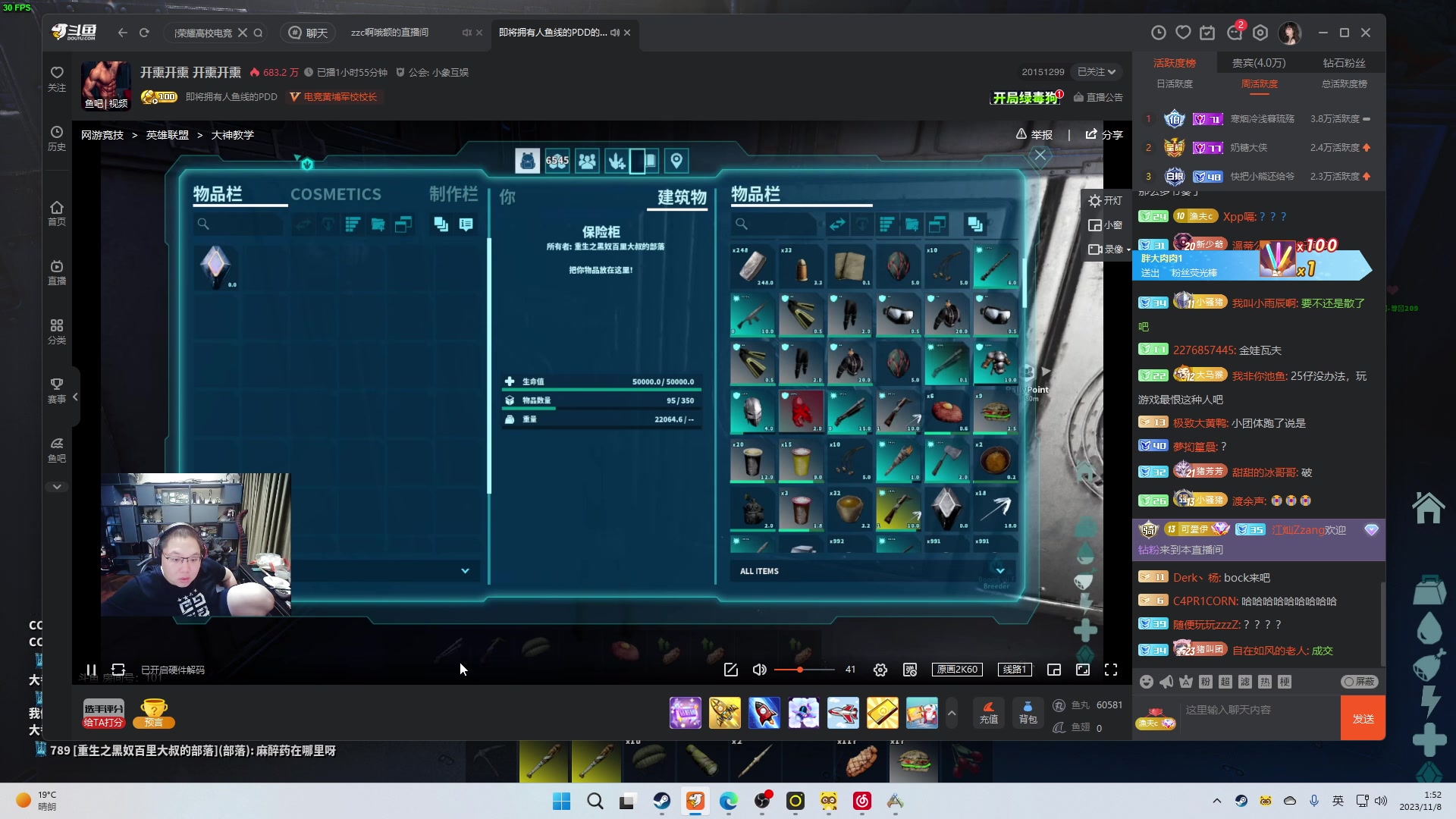Toggle danmaku edit icon in player
The image size is (1456, 819).
[731, 670]
